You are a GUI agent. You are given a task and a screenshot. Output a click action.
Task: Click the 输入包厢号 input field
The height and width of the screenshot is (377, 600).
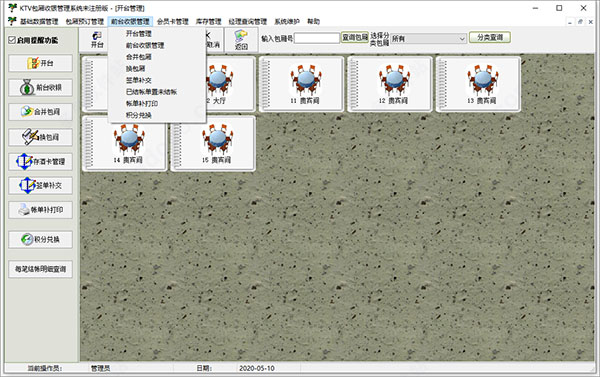pyautogui.click(x=317, y=38)
